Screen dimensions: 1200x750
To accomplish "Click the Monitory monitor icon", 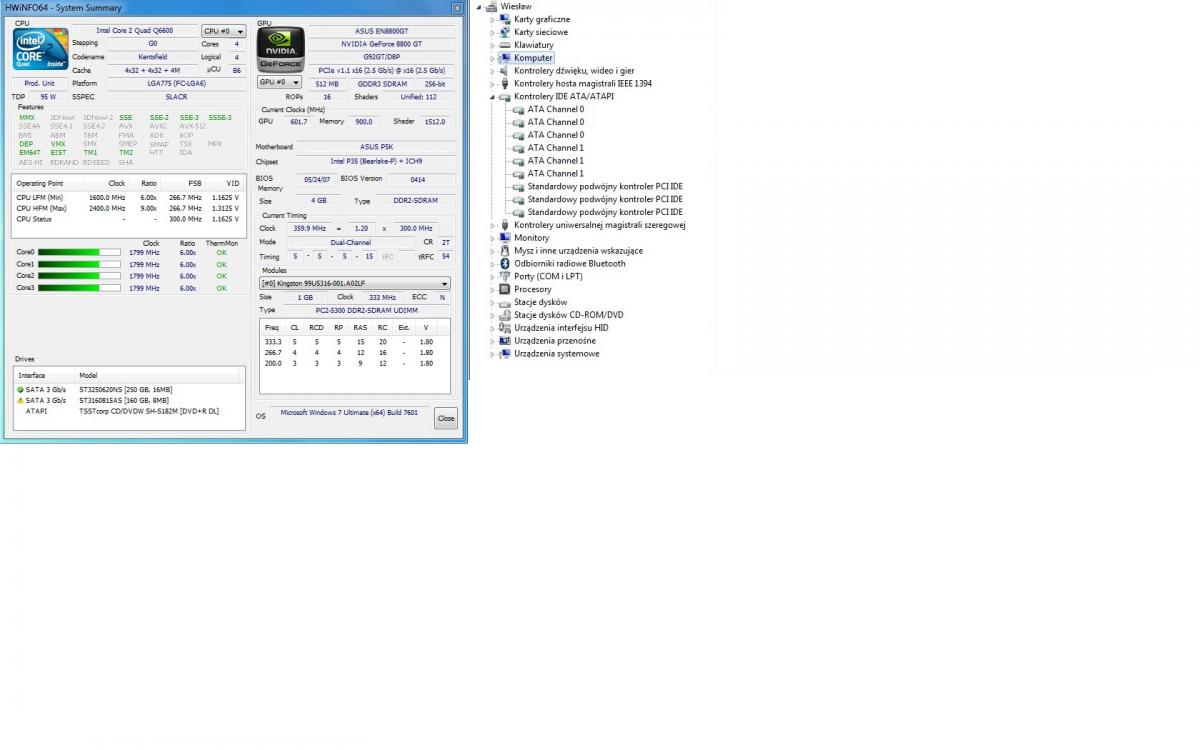I will pyautogui.click(x=505, y=238).
